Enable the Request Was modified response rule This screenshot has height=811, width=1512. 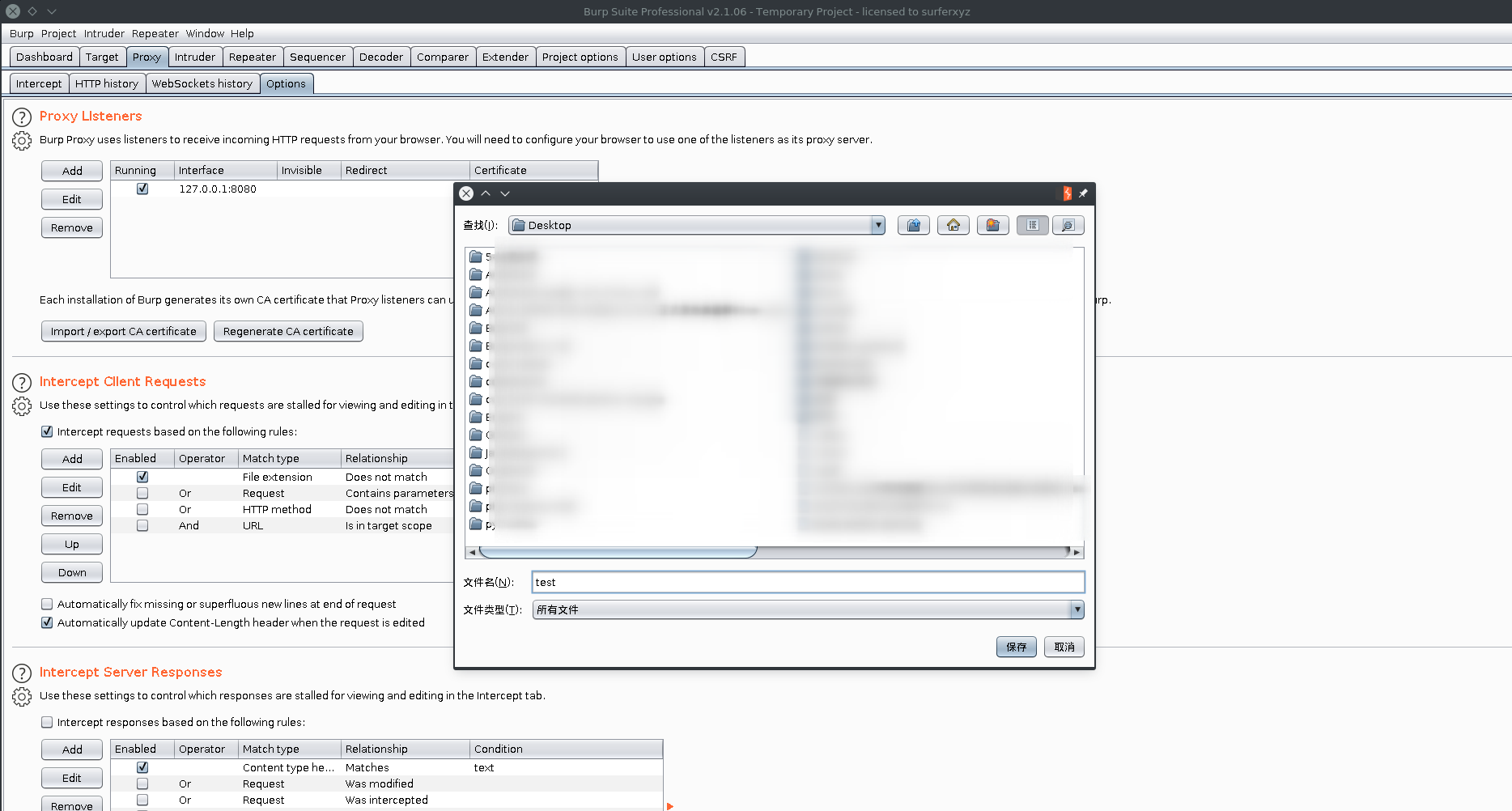[x=142, y=783]
